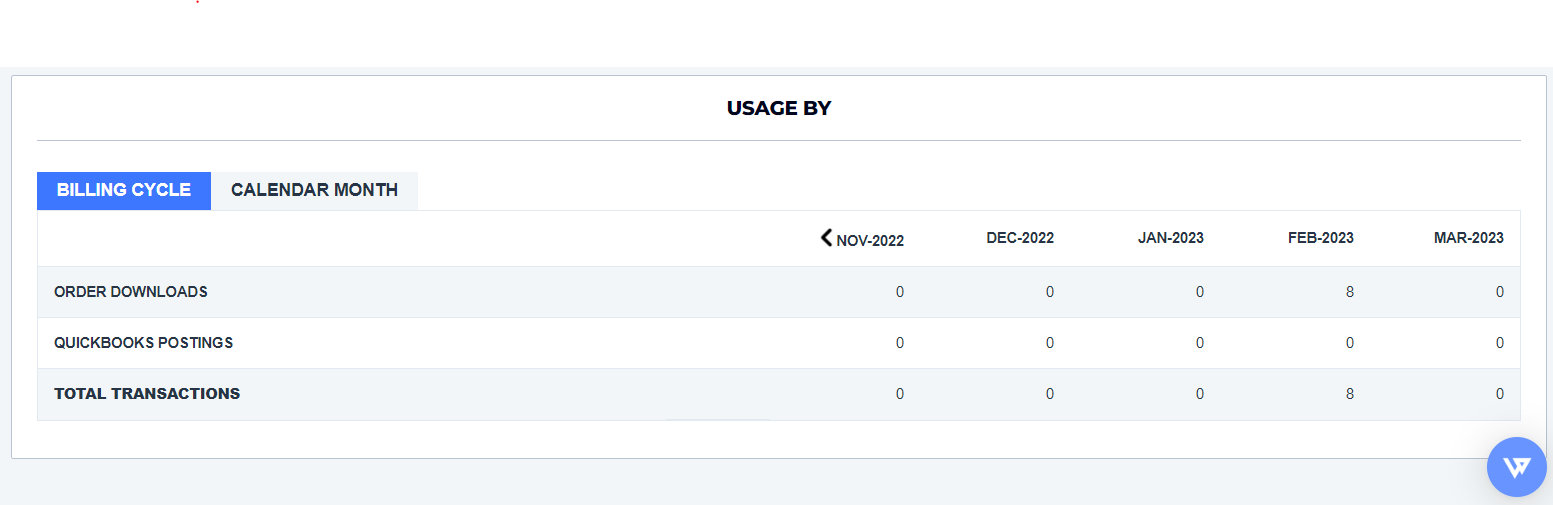1553x505 pixels.
Task: Click the Usage By heading
Action: pyautogui.click(x=779, y=108)
